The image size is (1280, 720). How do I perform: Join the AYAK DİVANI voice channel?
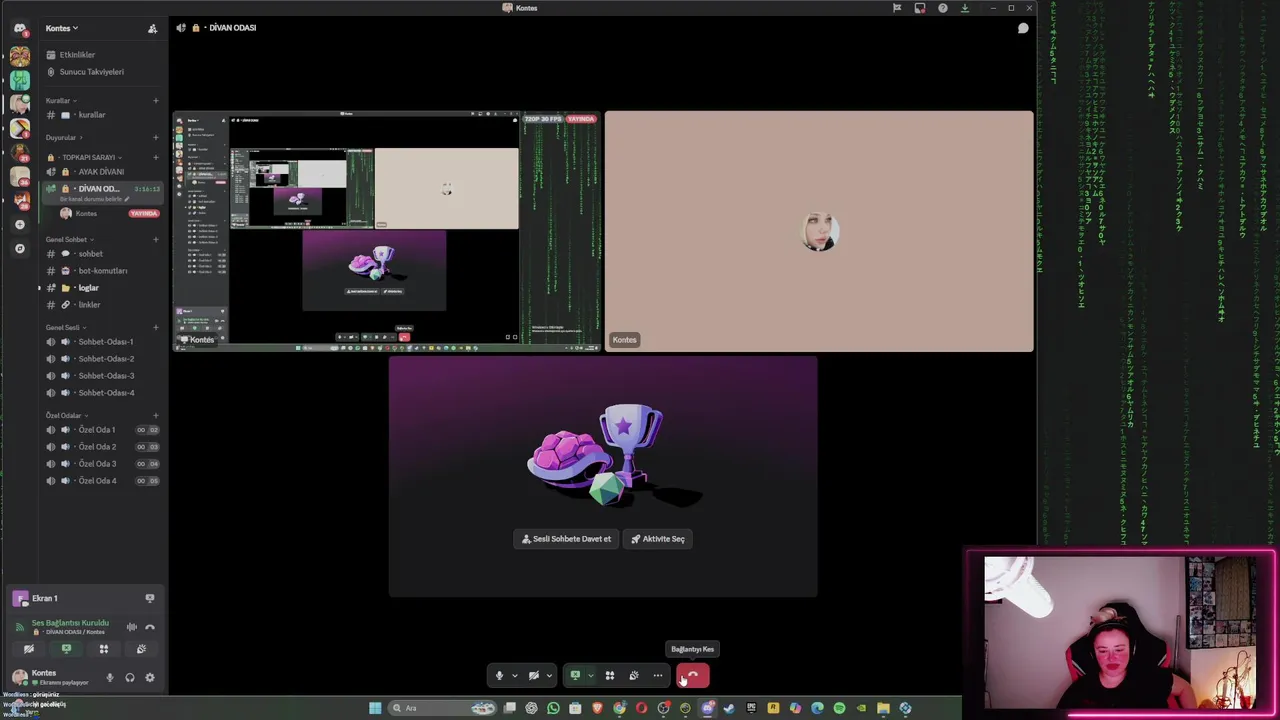coord(100,172)
